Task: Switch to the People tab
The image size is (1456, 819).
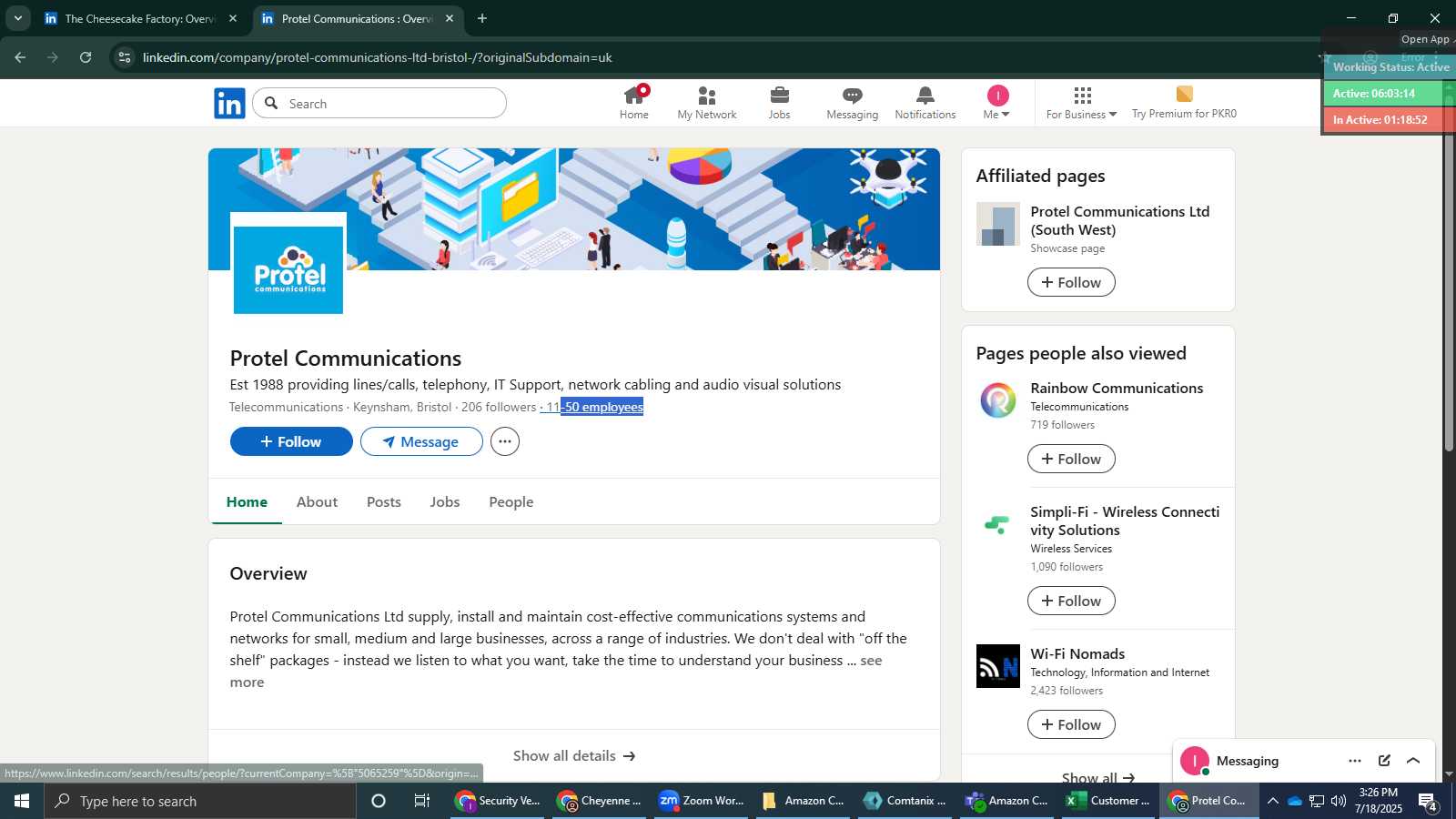Action: pos(511,501)
